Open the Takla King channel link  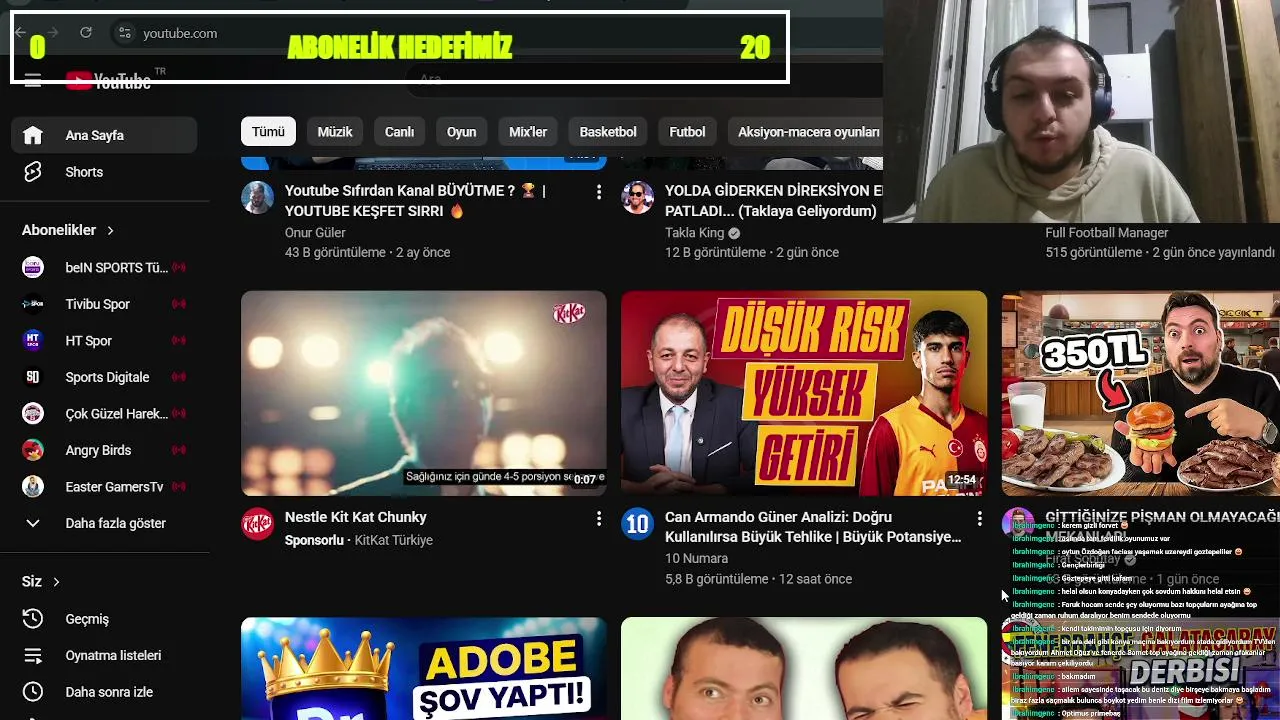pos(694,233)
